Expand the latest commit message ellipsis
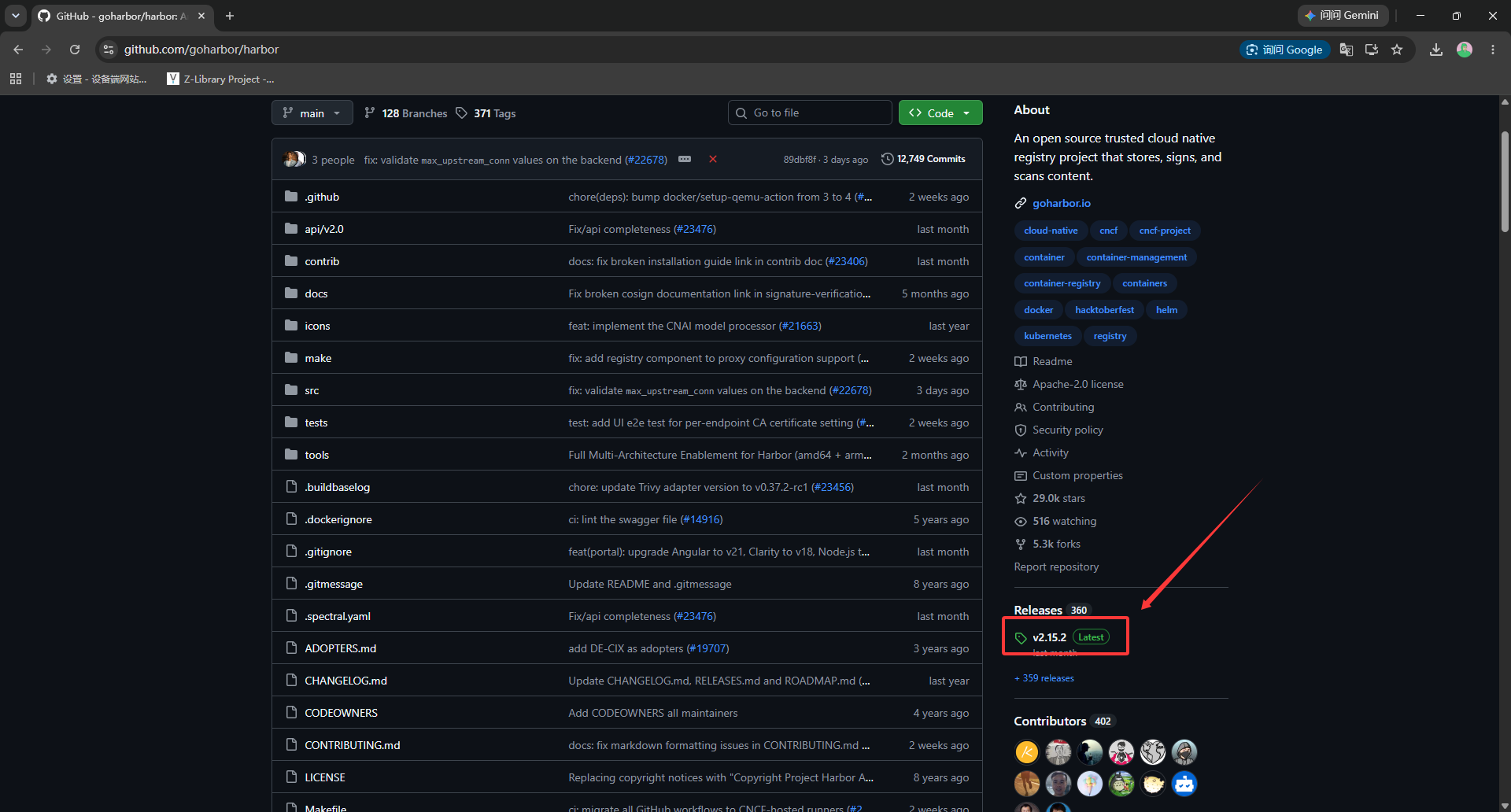Viewport: 1511px width, 812px height. click(x=685, y=159)
